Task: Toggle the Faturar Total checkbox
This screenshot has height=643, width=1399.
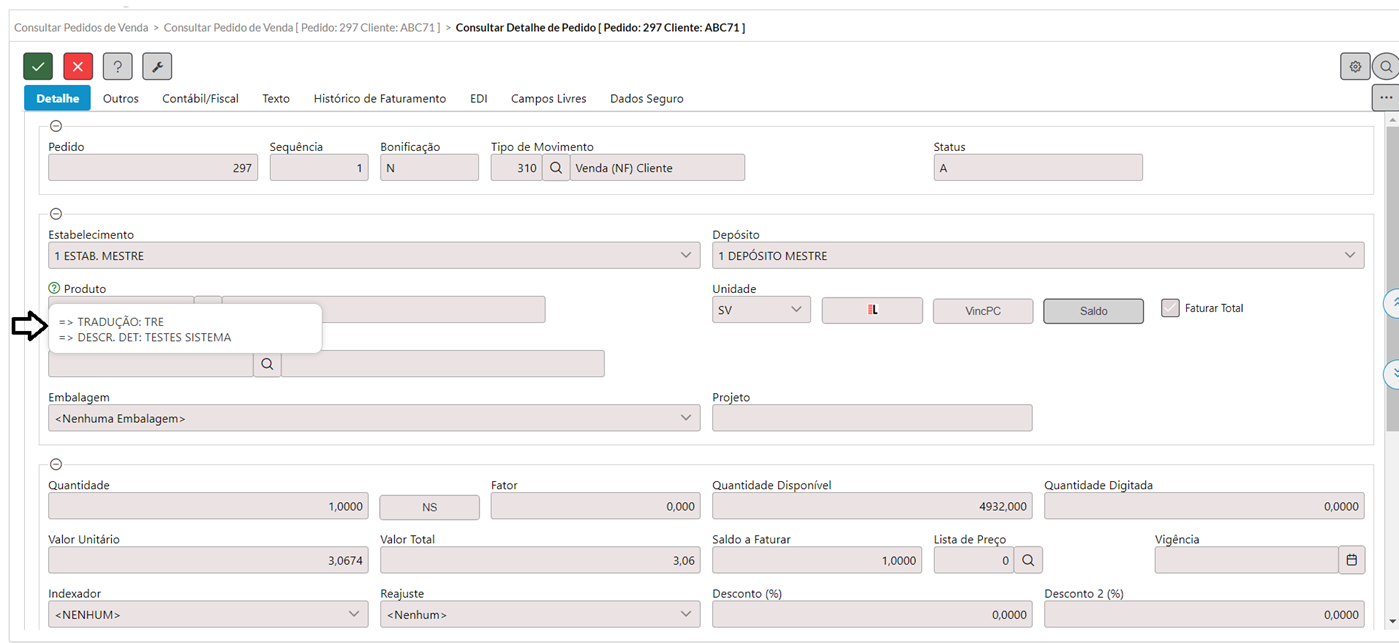Action: [x=1170, y=308]
